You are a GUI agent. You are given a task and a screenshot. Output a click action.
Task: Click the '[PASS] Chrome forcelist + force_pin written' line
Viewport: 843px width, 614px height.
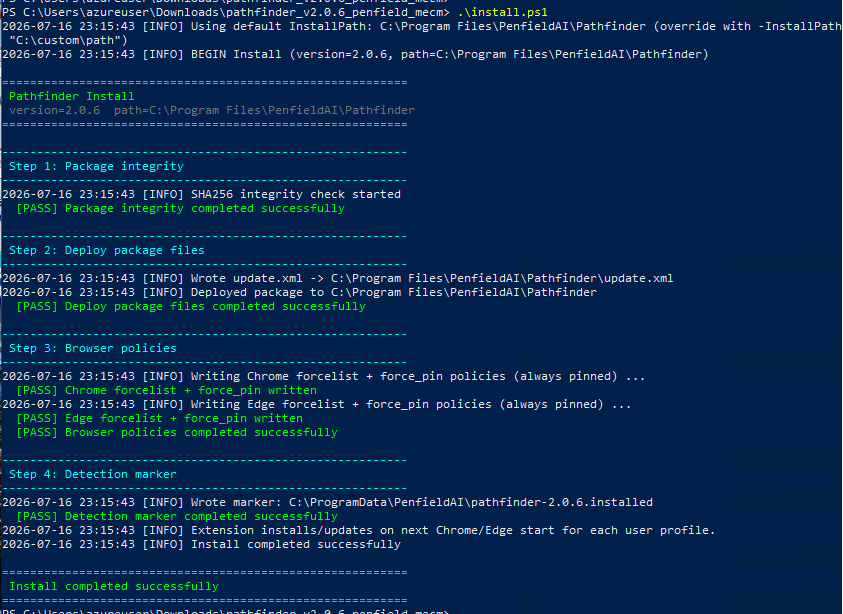click(x=166, y=390)
